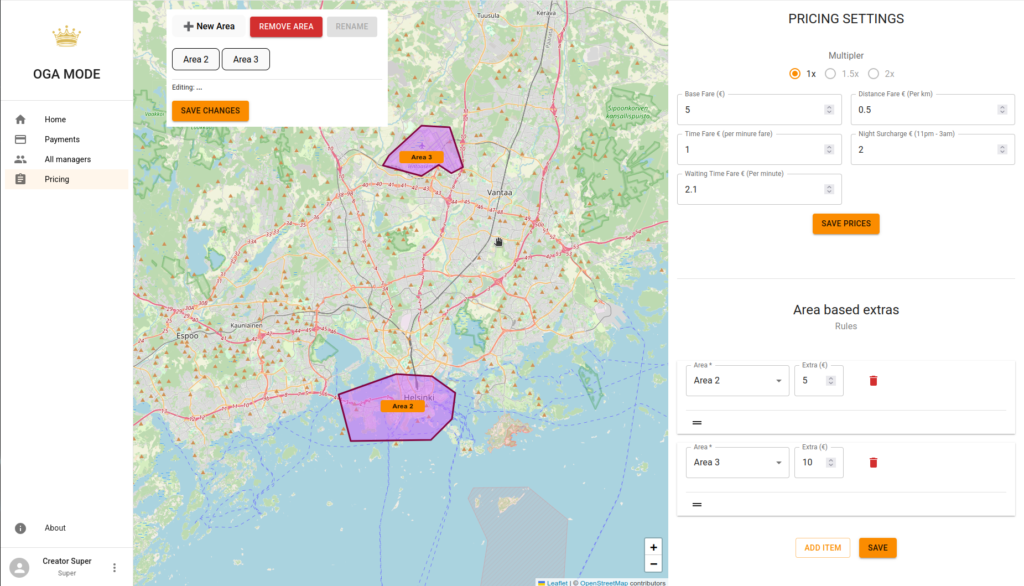
Task: Zoom in on the map
Action: 653,547
